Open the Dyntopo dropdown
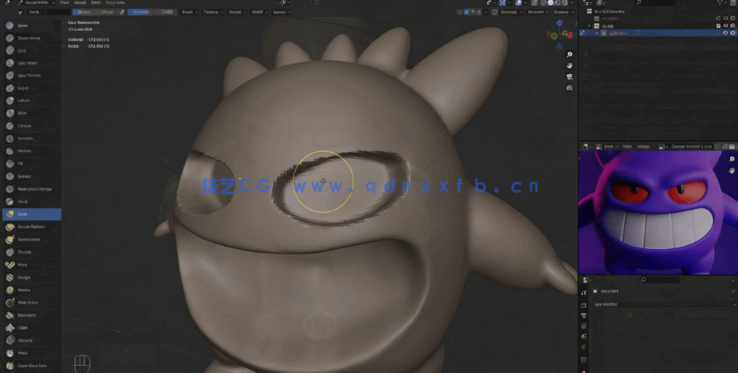This screenshot has width=738, height=373. tap(510, 12)
